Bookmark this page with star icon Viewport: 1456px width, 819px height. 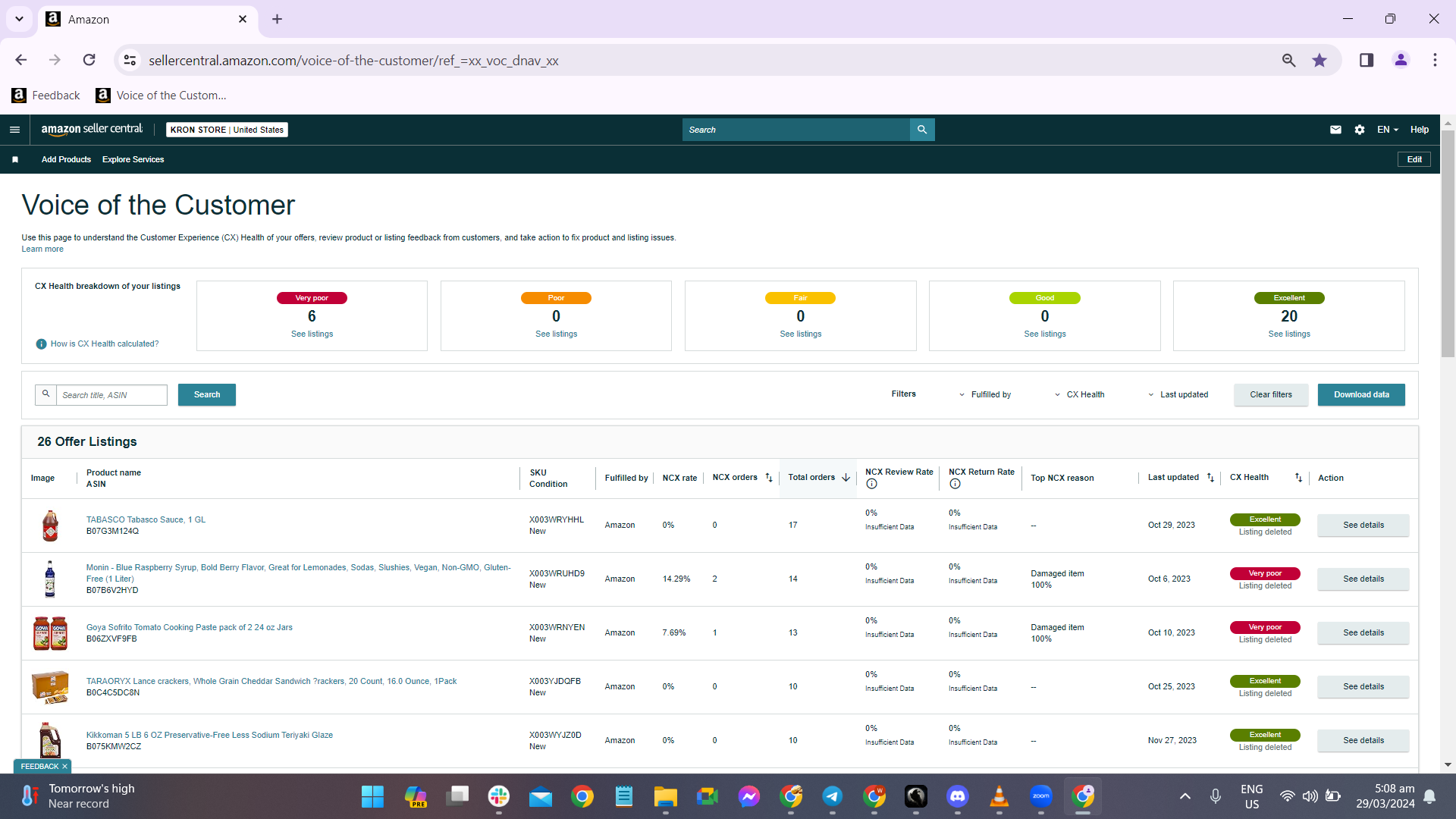1319,60
